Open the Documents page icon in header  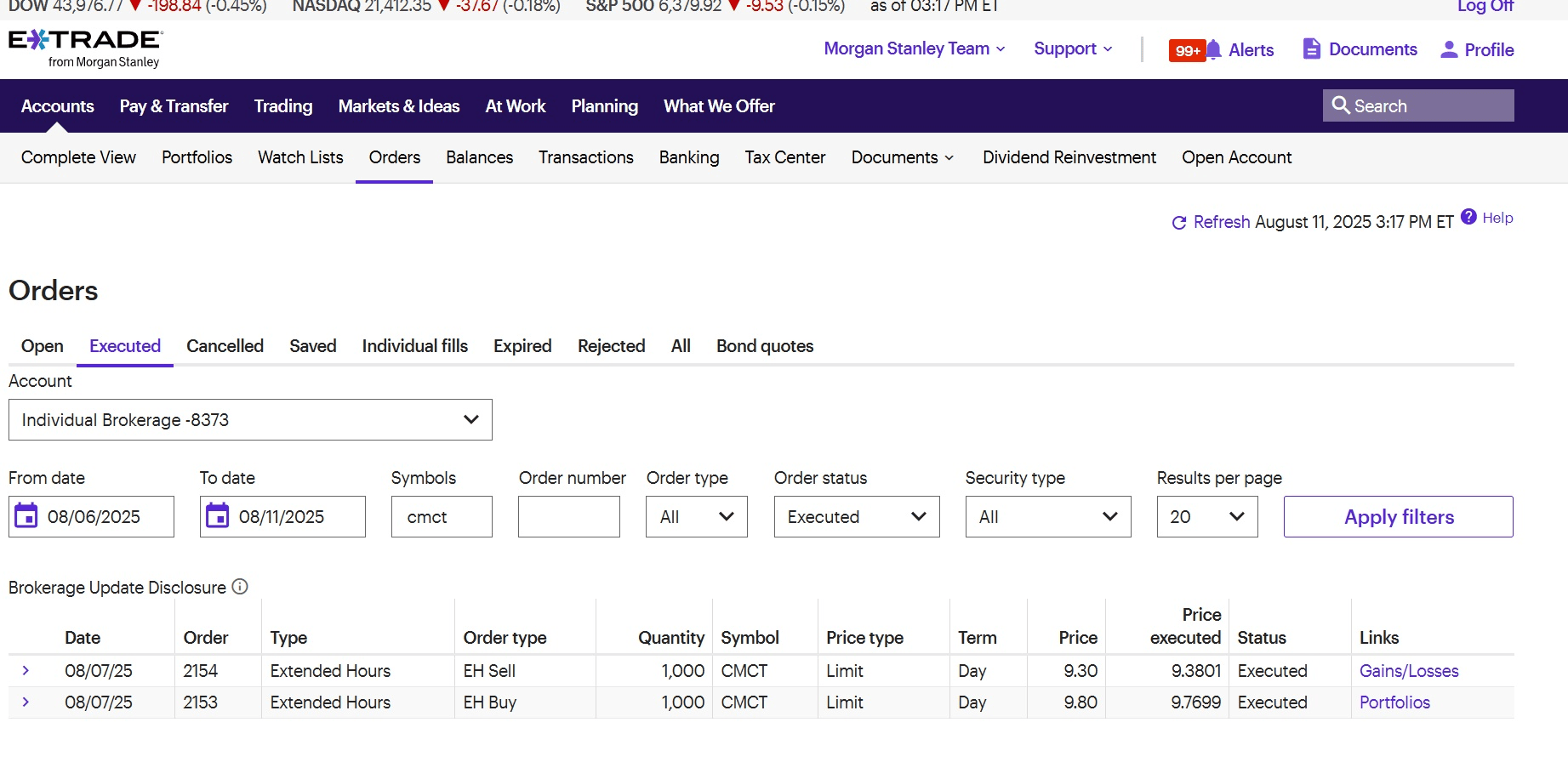[x=1311, y=48]
